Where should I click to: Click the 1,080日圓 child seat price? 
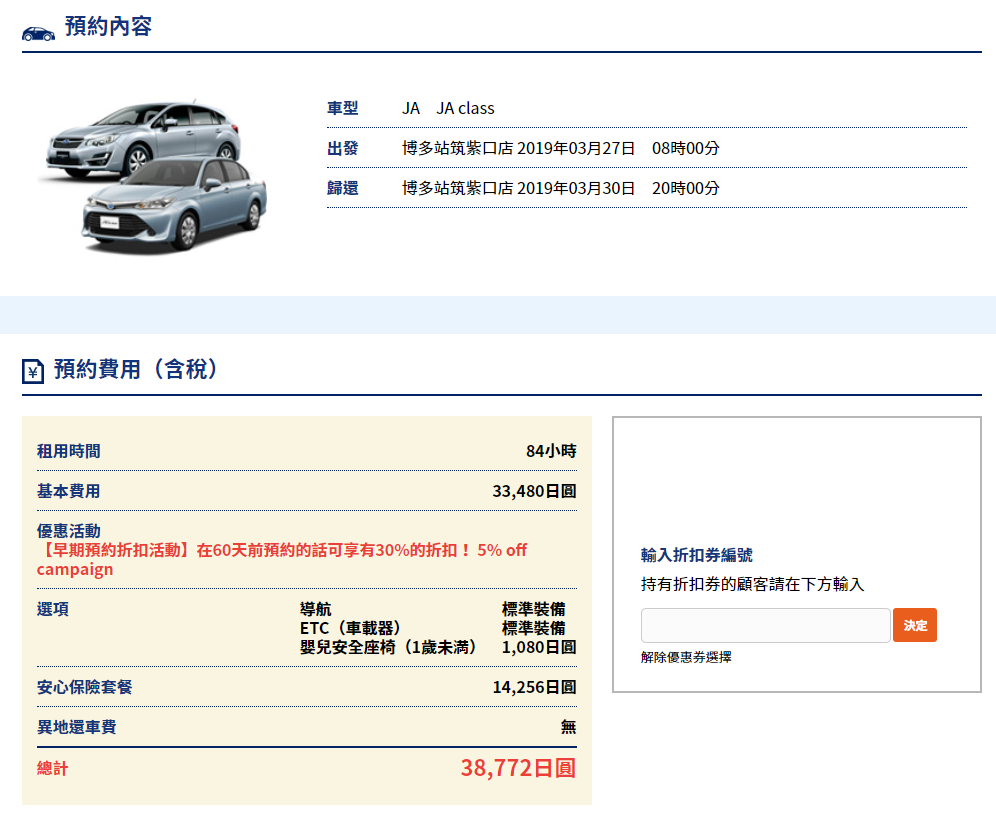(539, 647)
